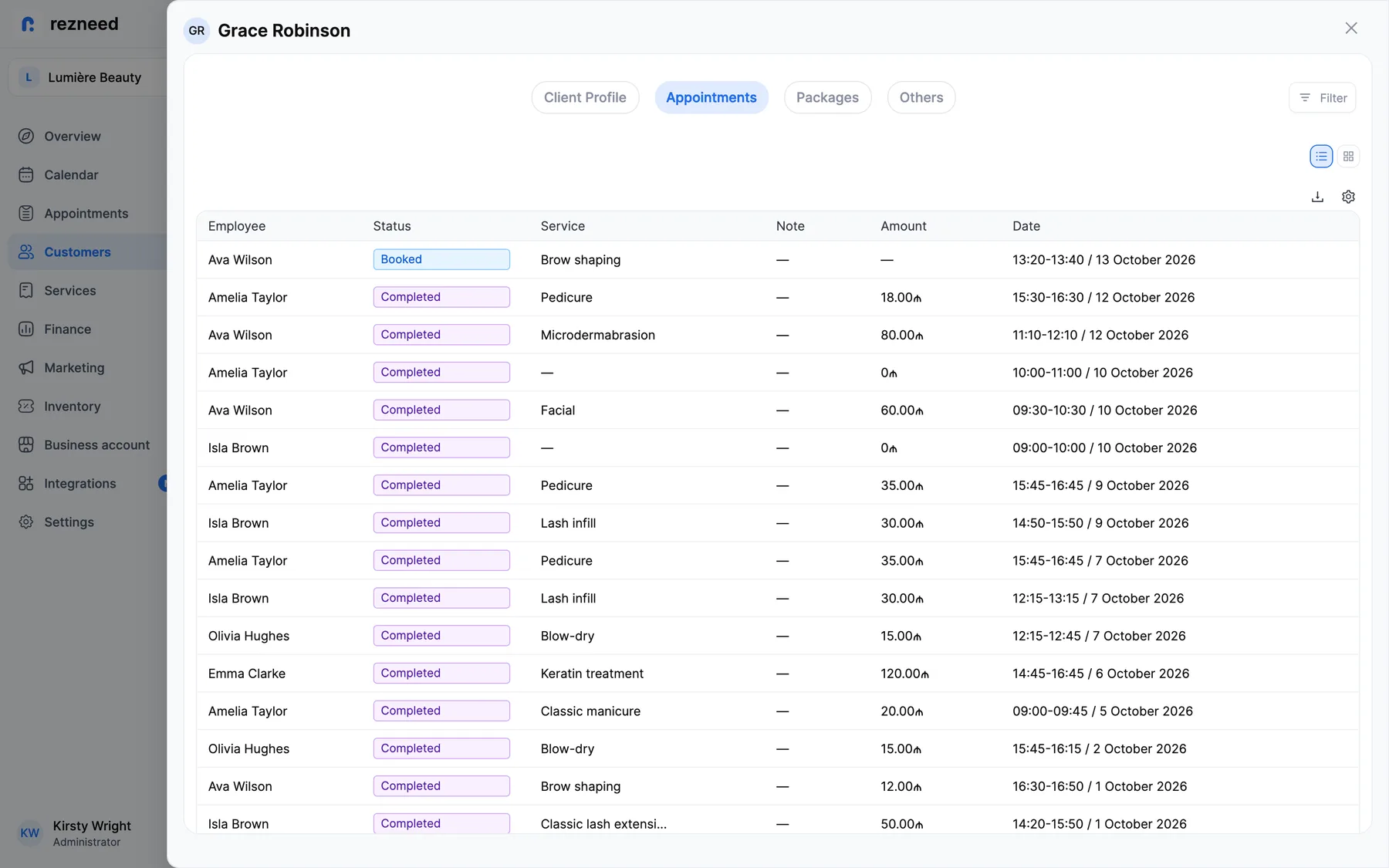Open the Others tab
This screenshot has height=868, width=1389.
tap(921, 97)
